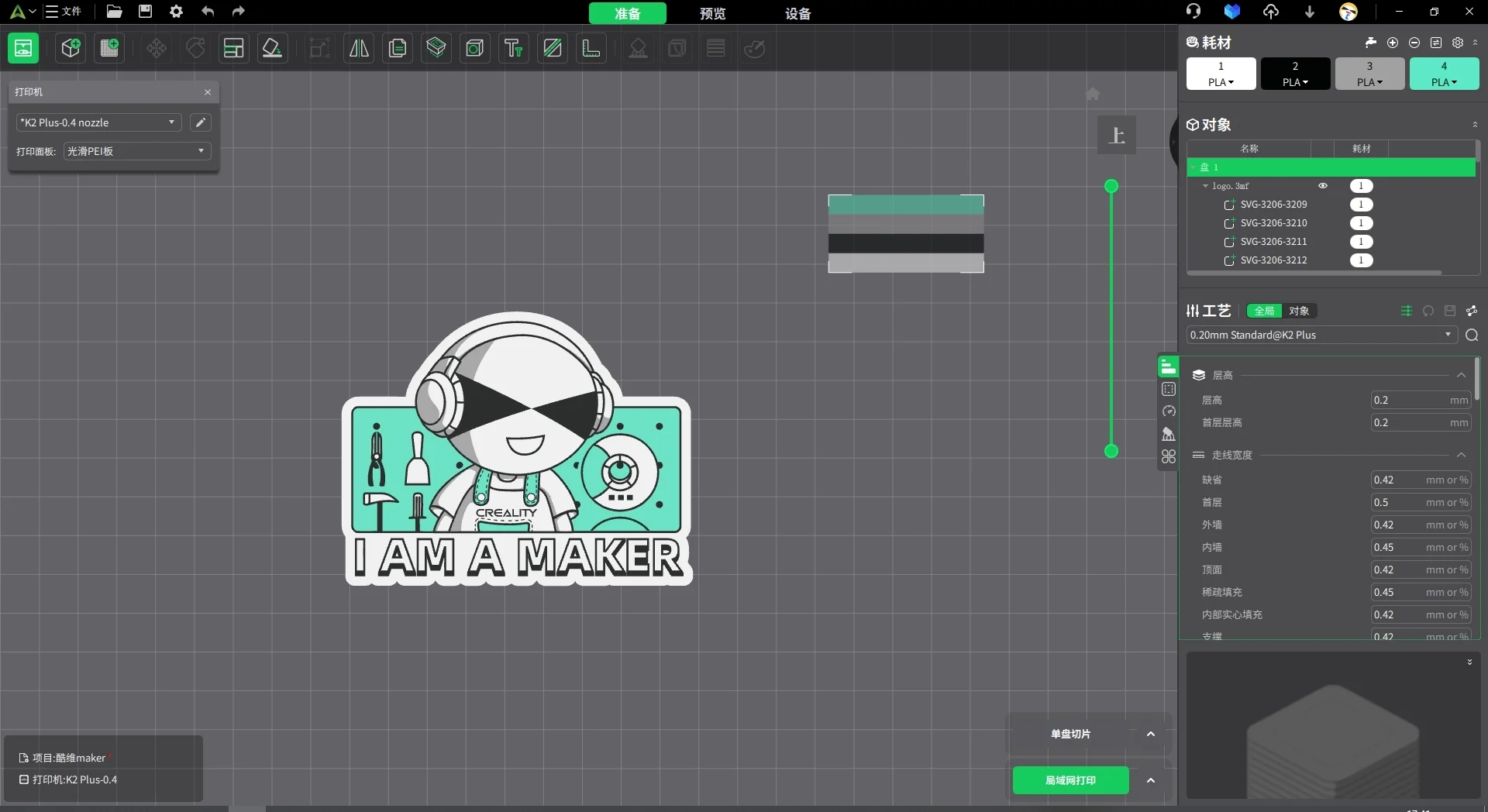
Task: Open the 文件 menu
Action: tap(64, 12)
